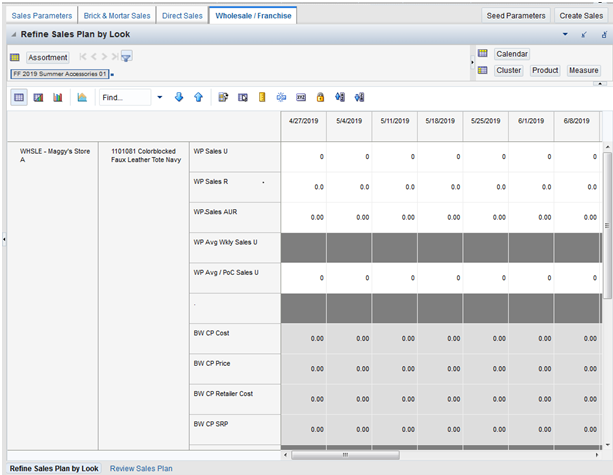Select the WP Sales U row label

(x=235, y=156)
